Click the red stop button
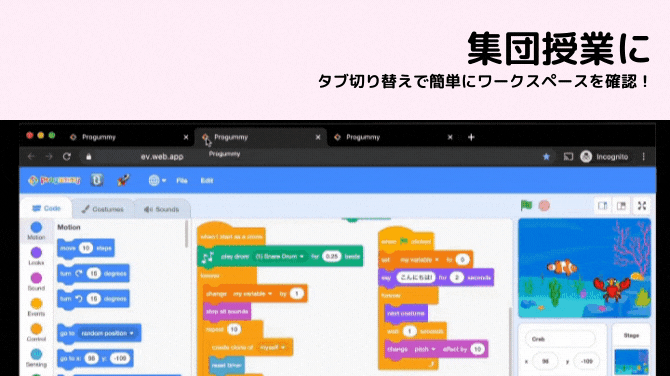The height and width of the screenshot is (376, 670). (544, 206)
